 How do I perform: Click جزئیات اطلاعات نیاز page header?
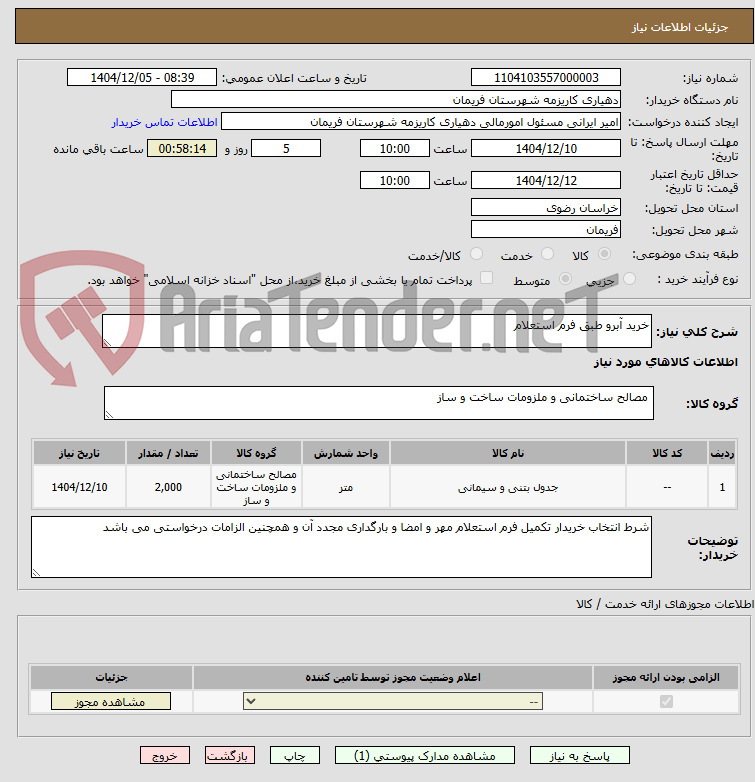[680, 27]
